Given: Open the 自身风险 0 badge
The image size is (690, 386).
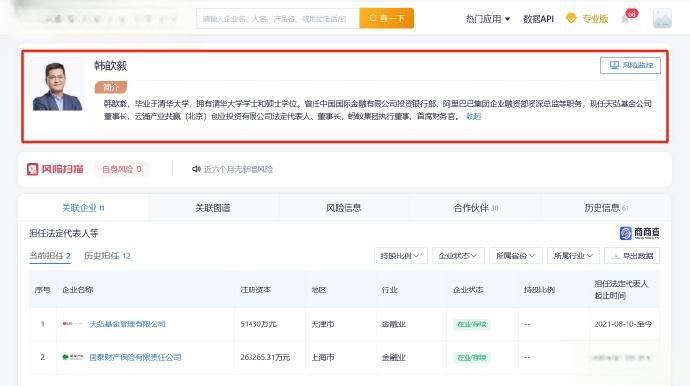Looking at the screenshot, I should (122, 169).
